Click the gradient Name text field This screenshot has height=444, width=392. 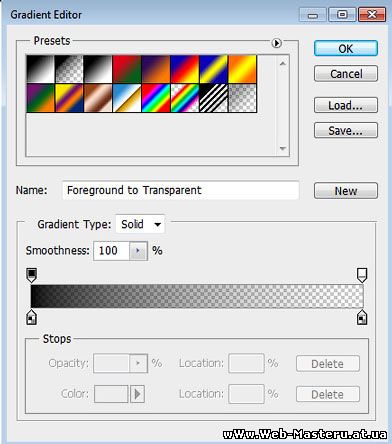[x=180, y=190]
